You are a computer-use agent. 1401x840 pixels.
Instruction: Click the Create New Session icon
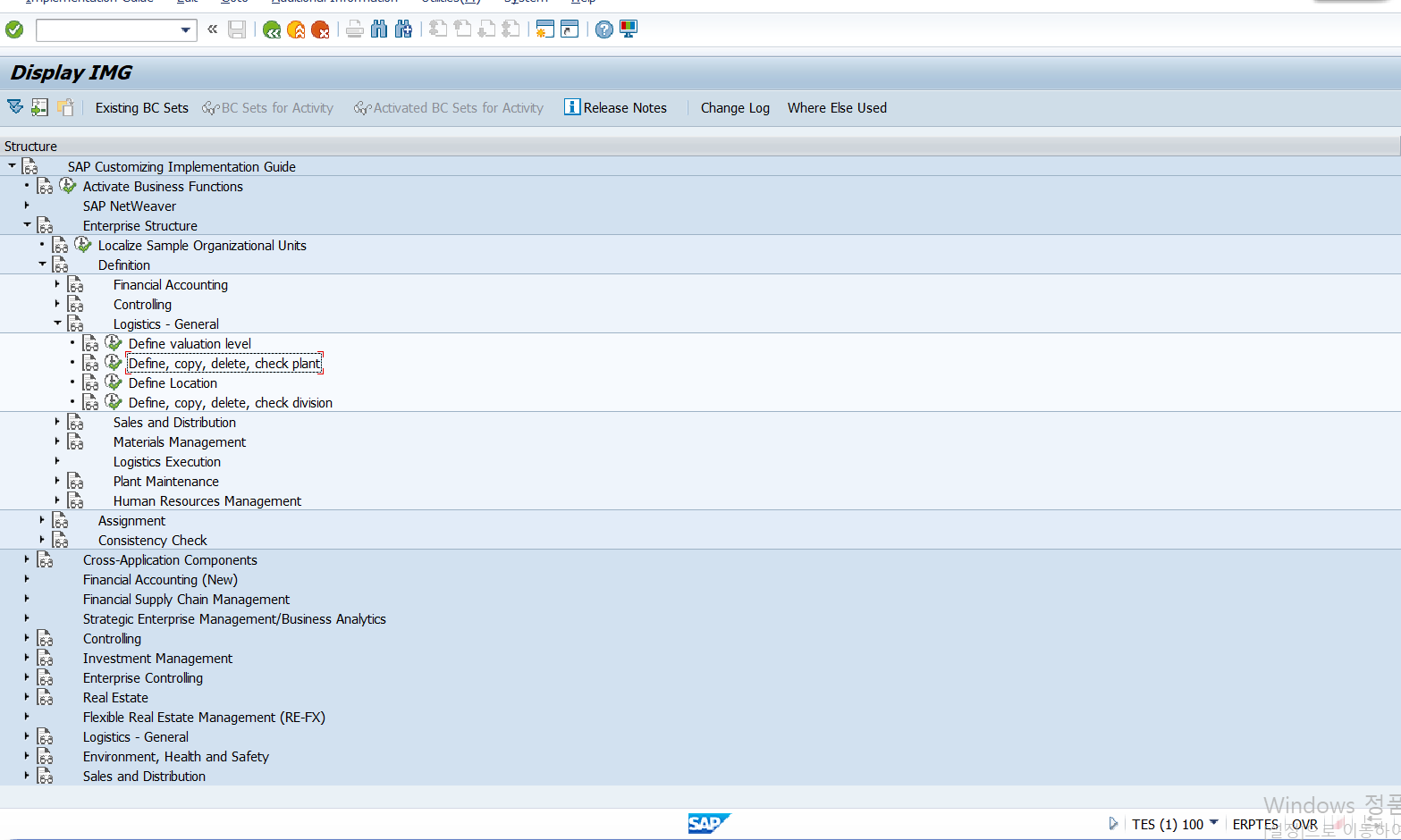click(x=545, y=29)
